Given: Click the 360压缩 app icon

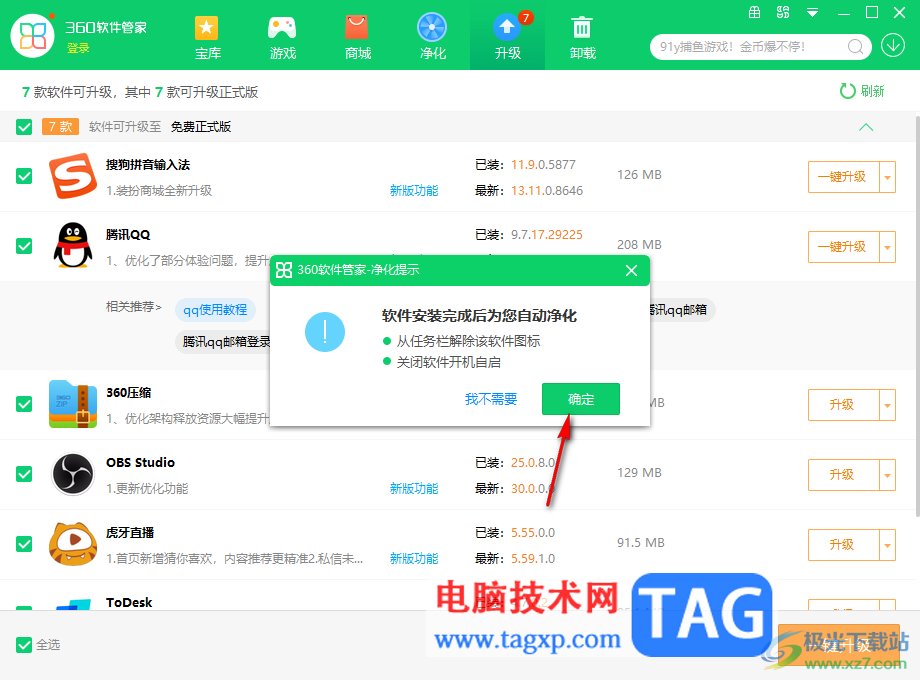Looking at the screenshot, I should (x=73, y=404).
